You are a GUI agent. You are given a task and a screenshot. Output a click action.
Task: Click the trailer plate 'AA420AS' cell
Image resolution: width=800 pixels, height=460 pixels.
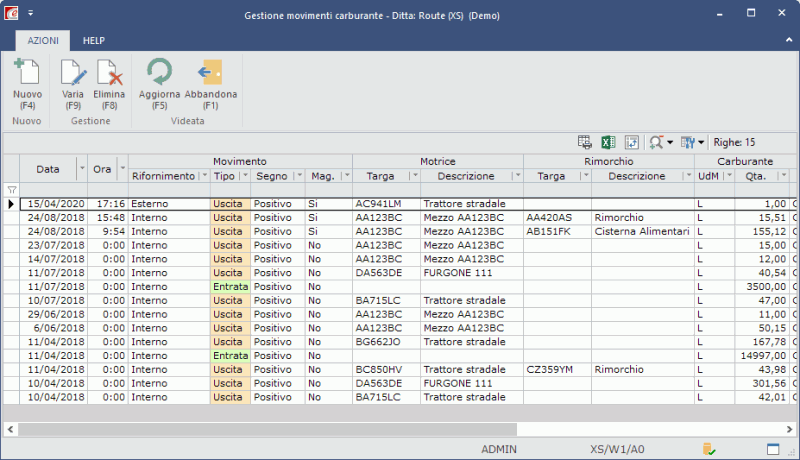557,217
